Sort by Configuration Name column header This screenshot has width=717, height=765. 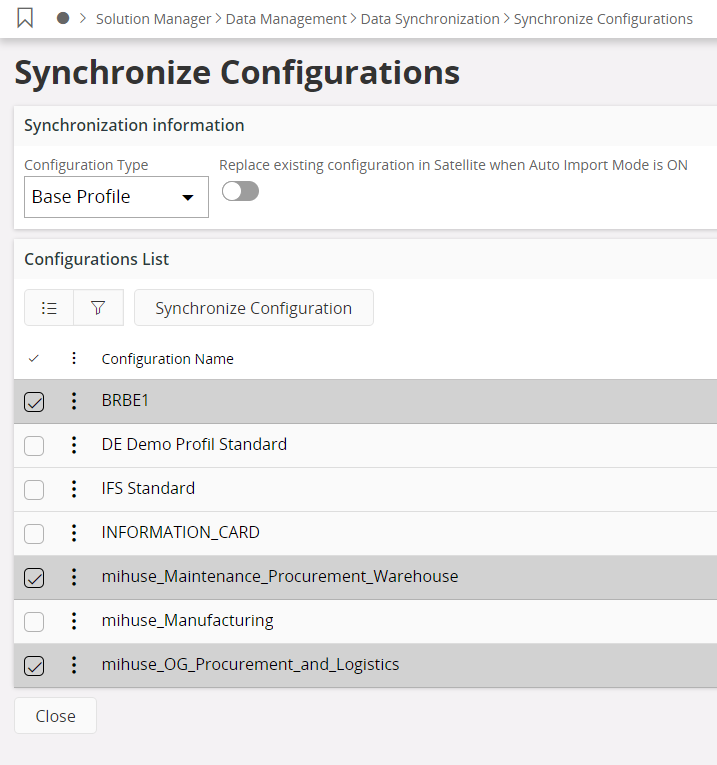(167, 359)
